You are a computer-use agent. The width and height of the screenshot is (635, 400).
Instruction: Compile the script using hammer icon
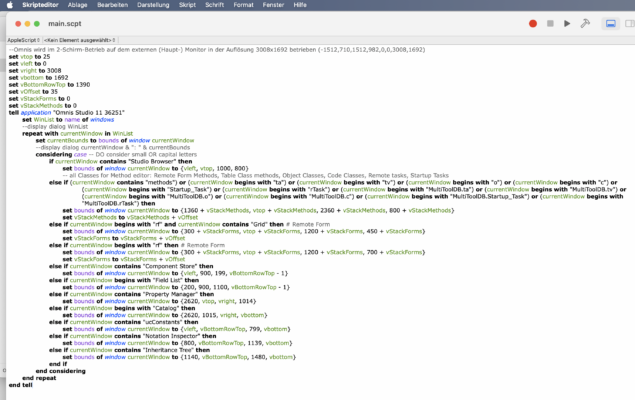click(585, 23)
